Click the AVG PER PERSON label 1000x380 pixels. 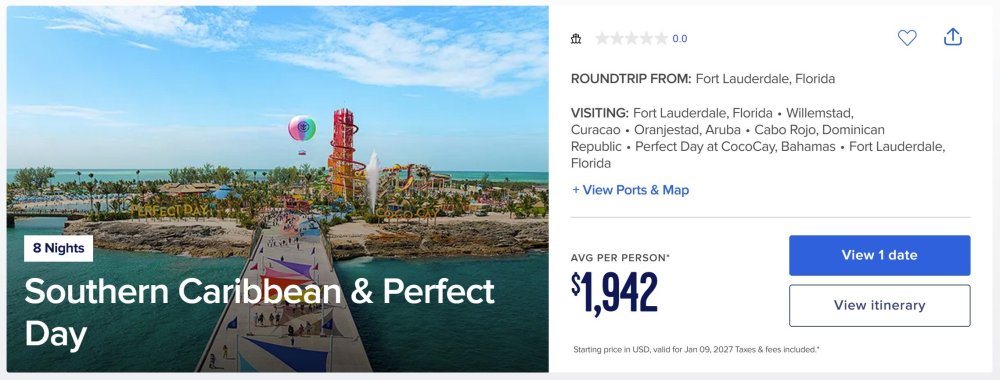(x=621, y=258)
